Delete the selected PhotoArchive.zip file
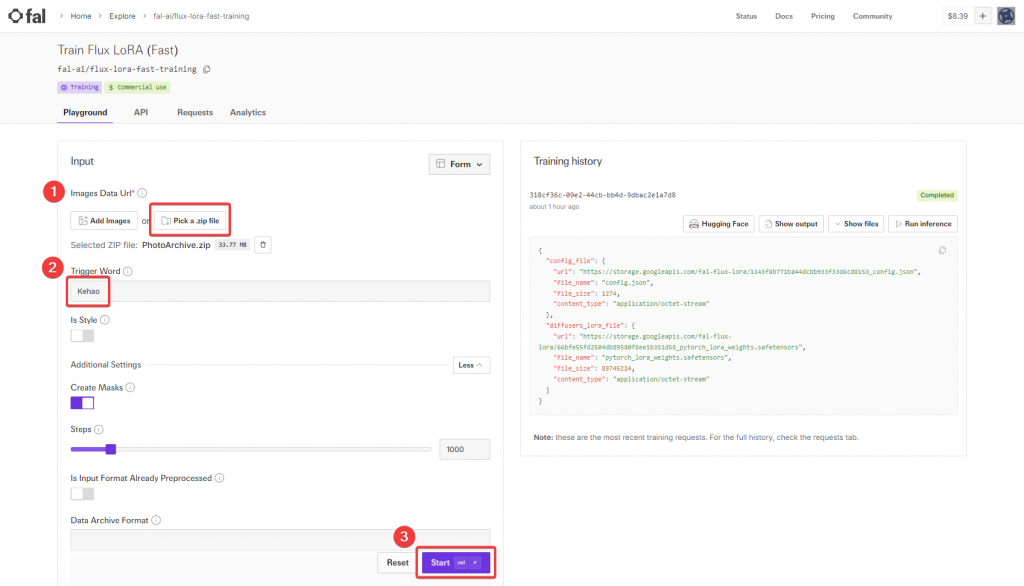Viewport: 1024px width, 586px height. tap(263, 245)
